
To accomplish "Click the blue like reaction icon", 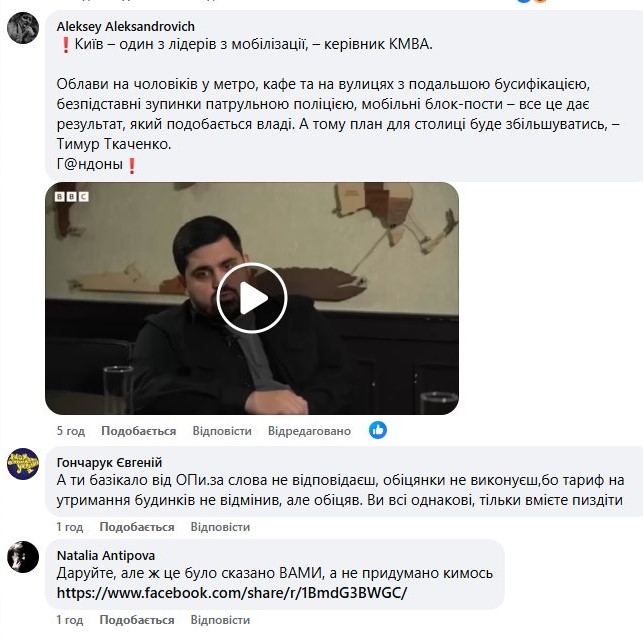I will (378, 430).
